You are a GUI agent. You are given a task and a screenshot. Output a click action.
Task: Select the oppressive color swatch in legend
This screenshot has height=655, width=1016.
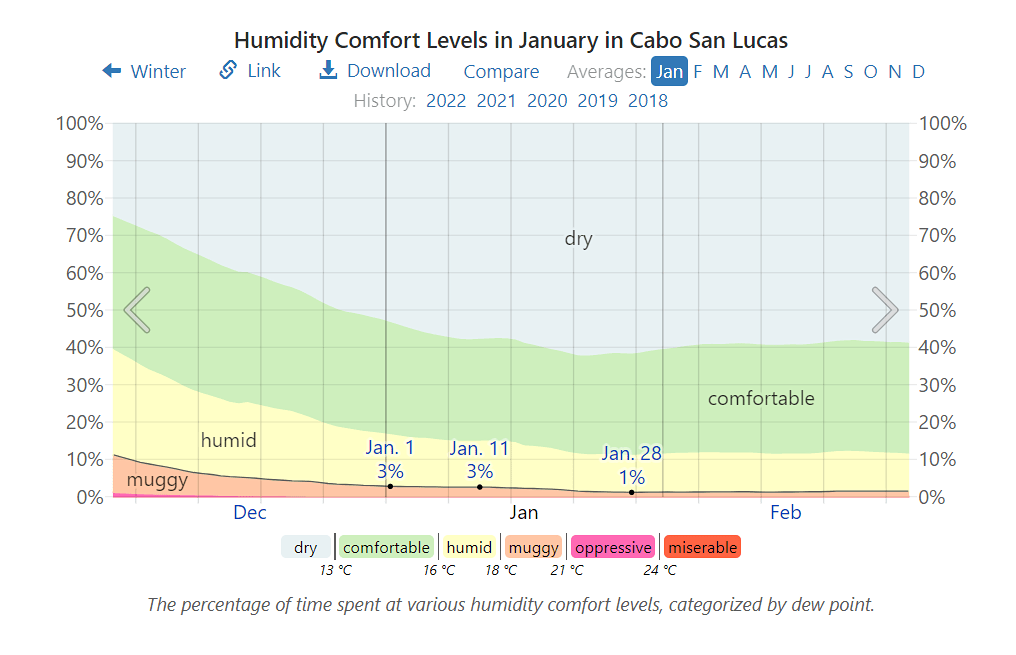[x=612, y=547]
